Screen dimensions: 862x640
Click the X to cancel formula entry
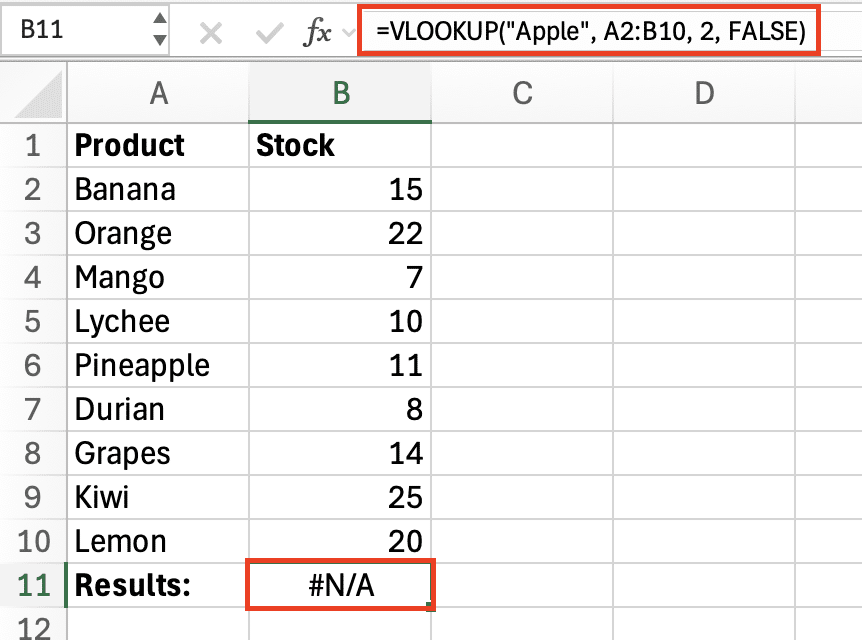(x=210, y=30)
